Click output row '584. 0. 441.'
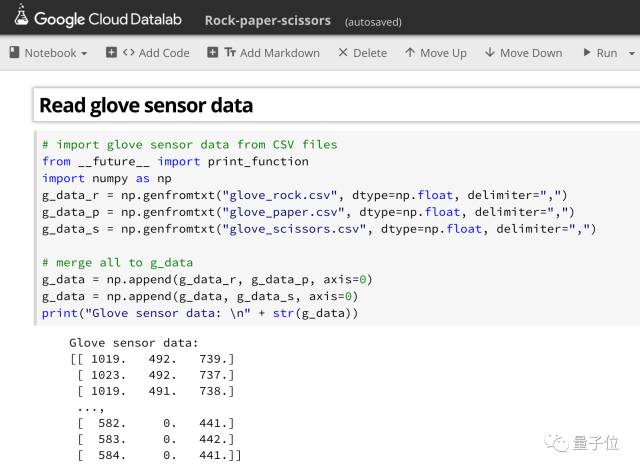640x471 pixels. pos(159,455)
